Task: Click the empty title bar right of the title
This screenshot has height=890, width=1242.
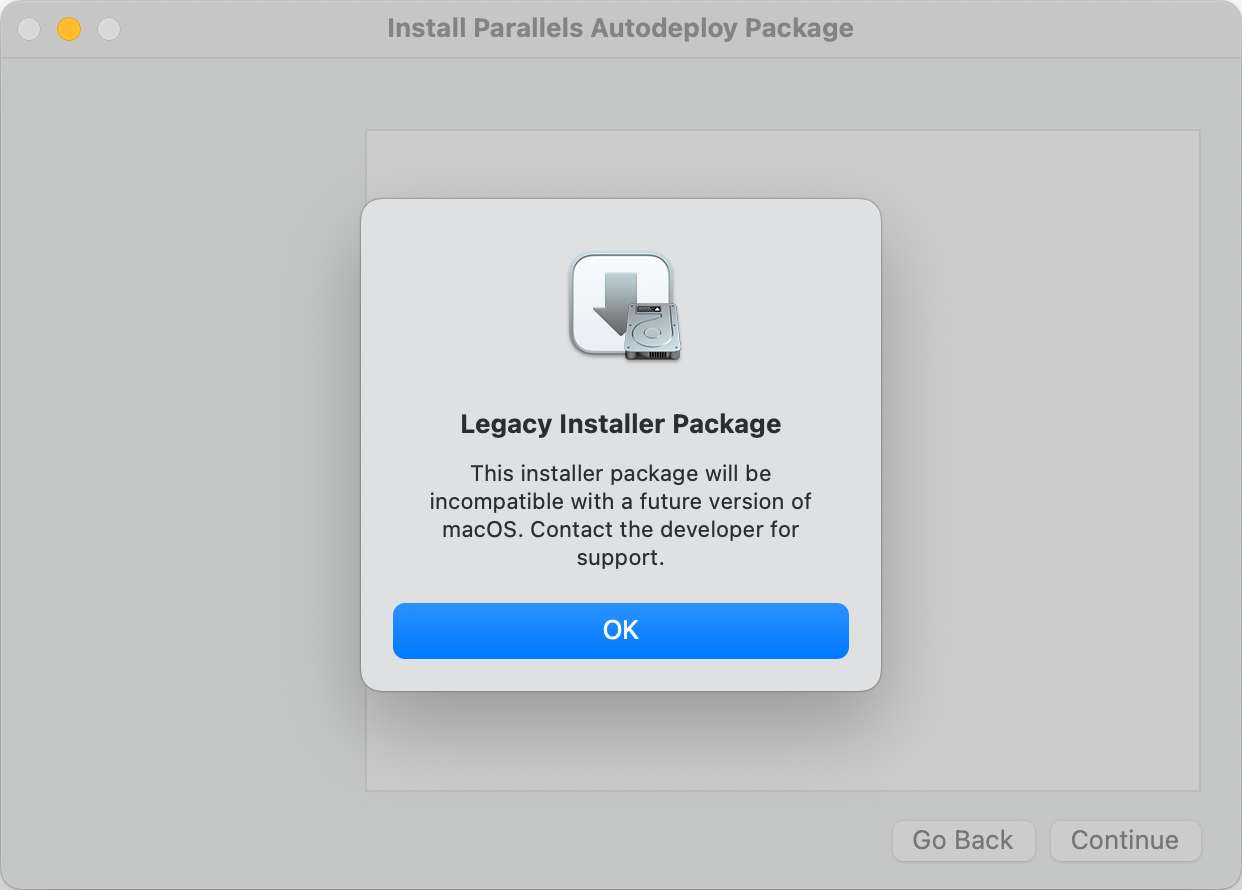Action: [x=1040, y=28]
